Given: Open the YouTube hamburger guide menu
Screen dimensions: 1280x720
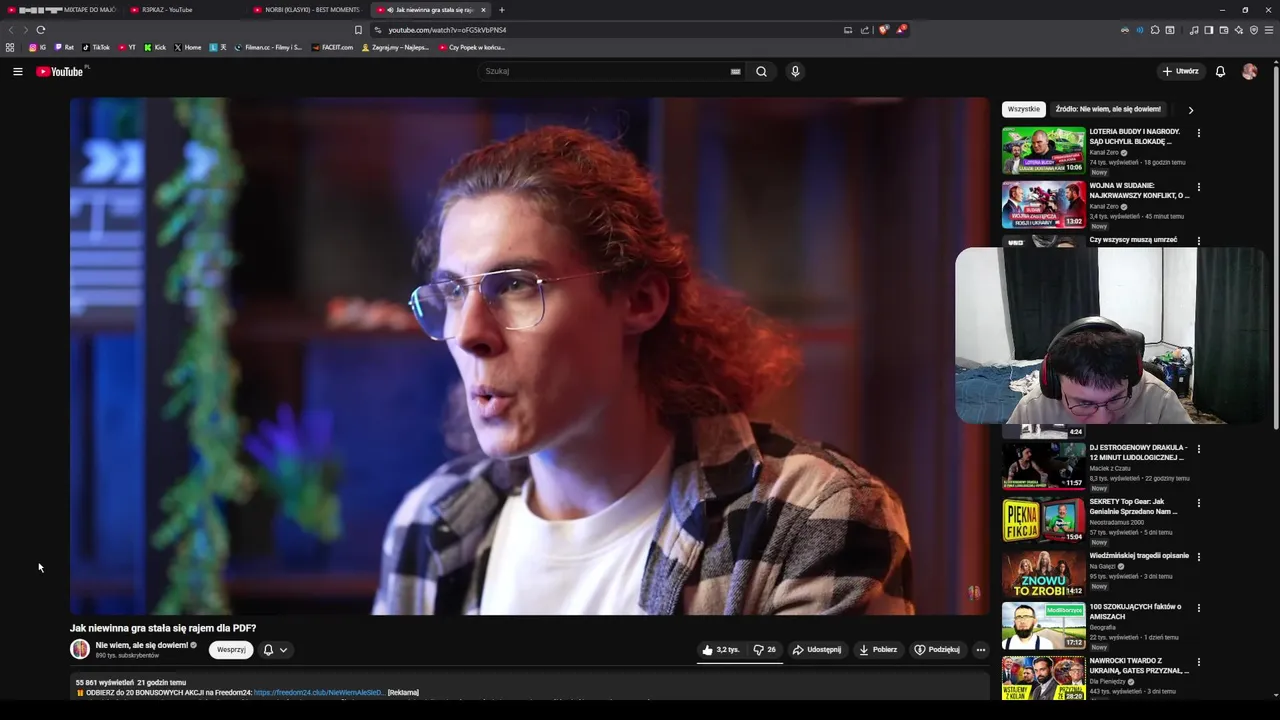Looking at the screenshot, I should pos(17,71).
